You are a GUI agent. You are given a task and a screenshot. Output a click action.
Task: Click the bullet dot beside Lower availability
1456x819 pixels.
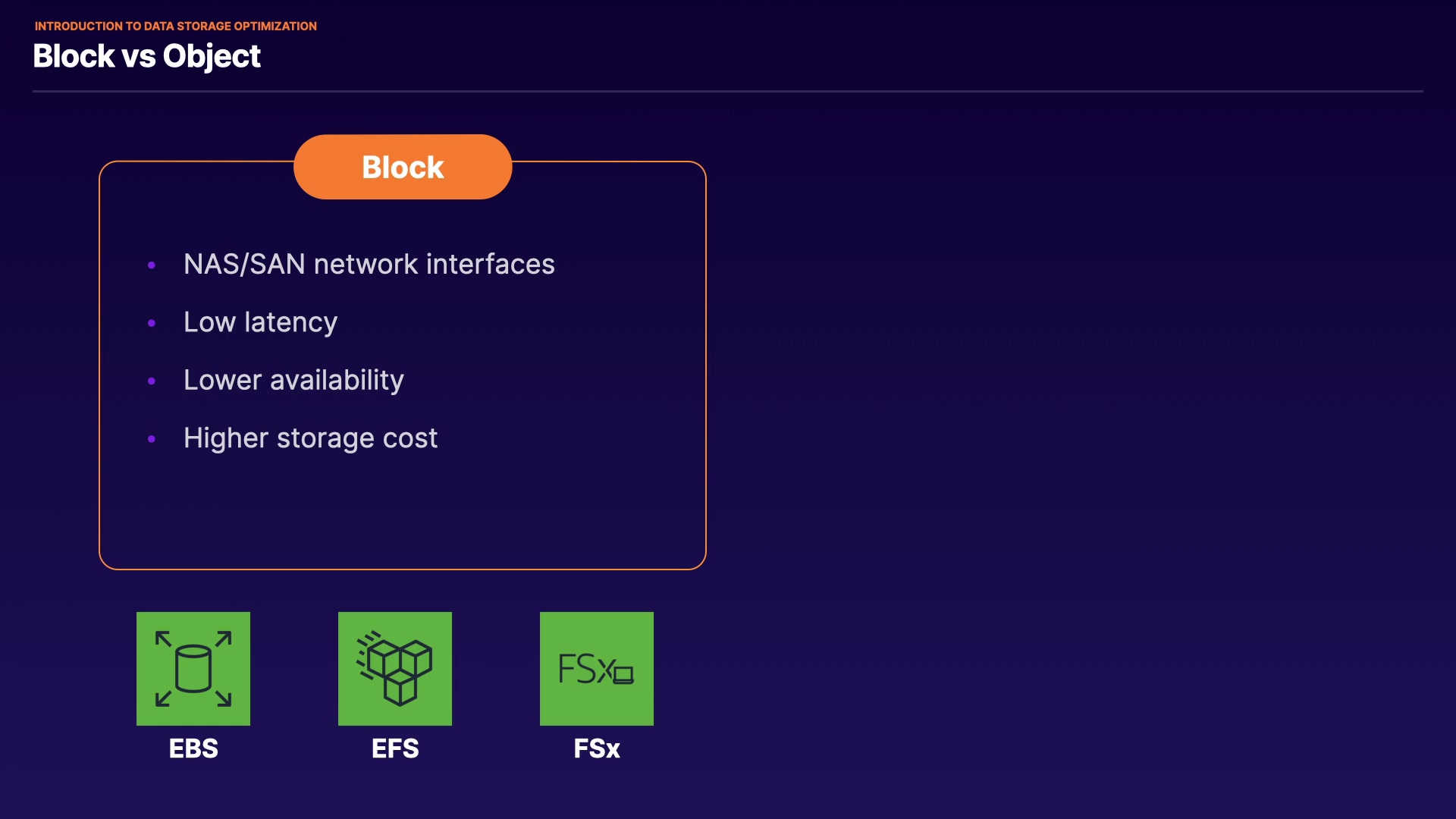point(152,381)
